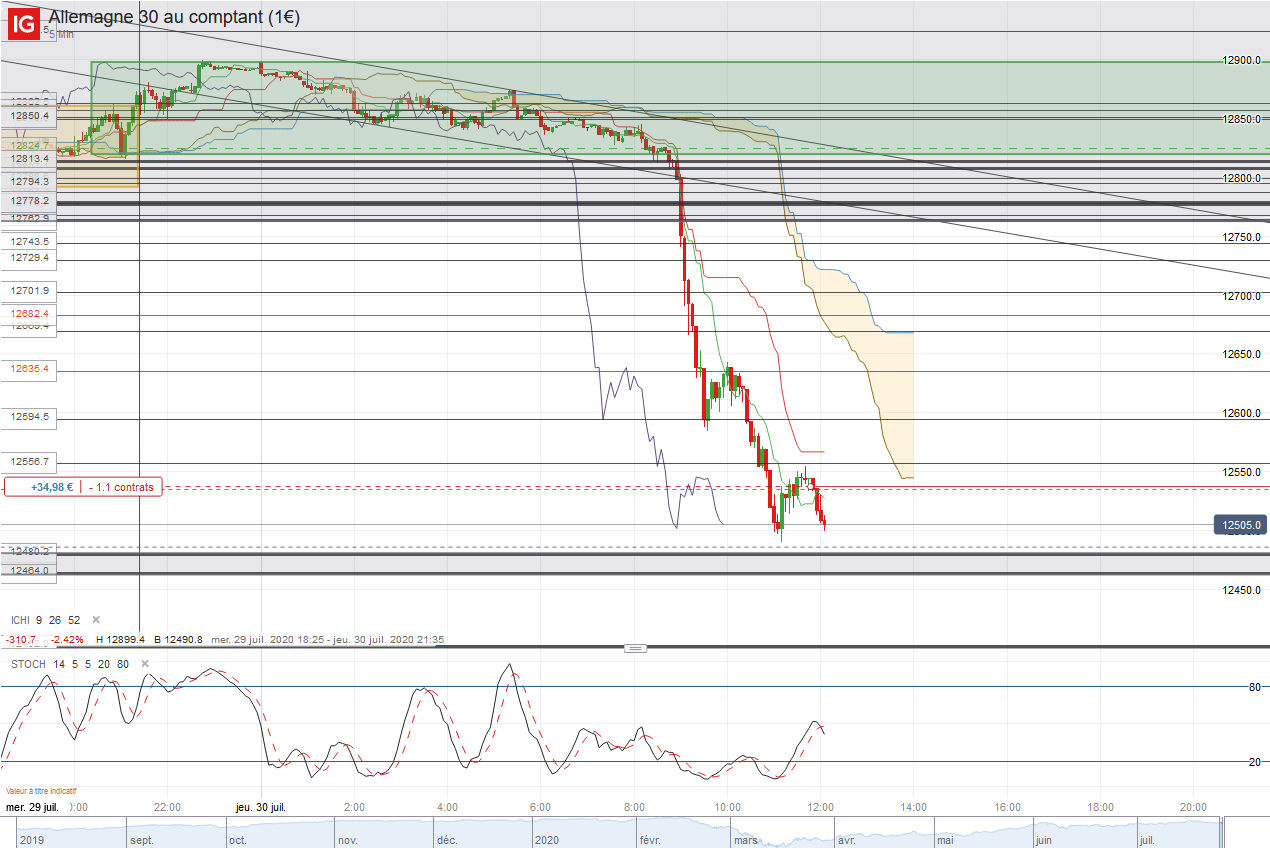Select the 12778.2 level label
This screenshot has height=848, width=1270.
pyautogui.click(x=30, y=201)
